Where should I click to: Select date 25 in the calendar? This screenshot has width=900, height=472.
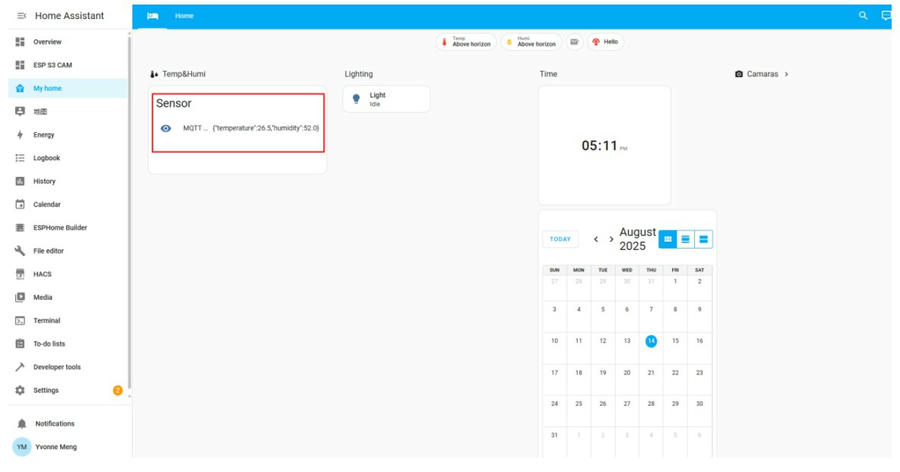[579, 404]
